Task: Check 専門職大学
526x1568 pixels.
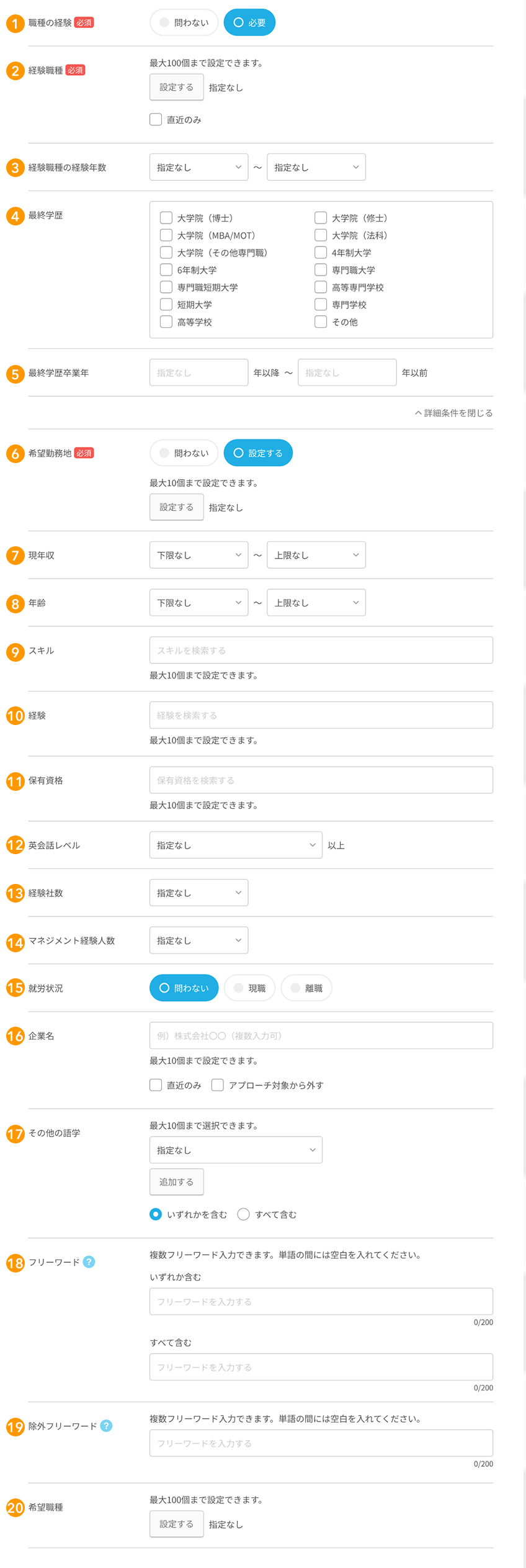Action: (321, 270)
